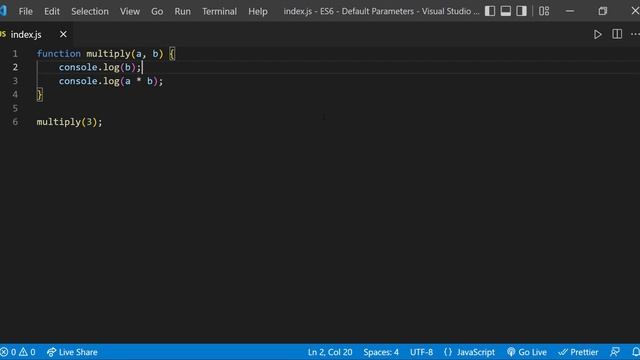Click line number 3 in the gutter
Image resolution: width=640 pixels, height=360 pixels.
coord(15,81)
